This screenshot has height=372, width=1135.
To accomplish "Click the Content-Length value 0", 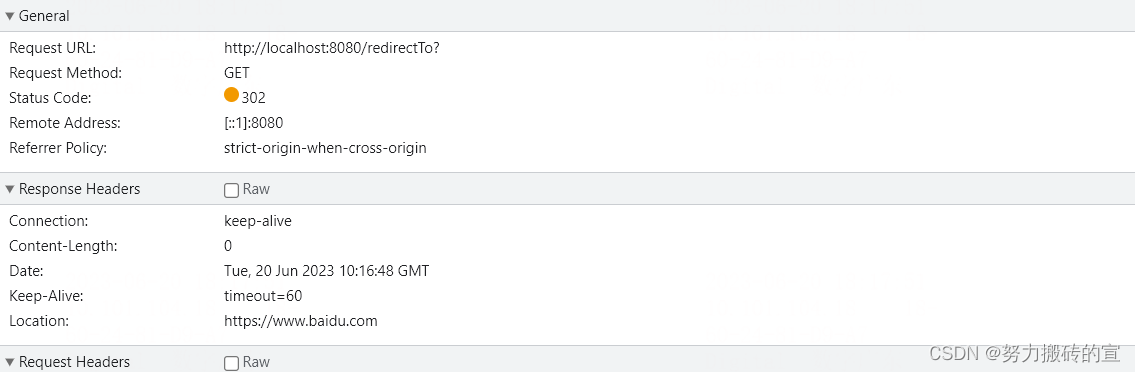I will (228, 246).
